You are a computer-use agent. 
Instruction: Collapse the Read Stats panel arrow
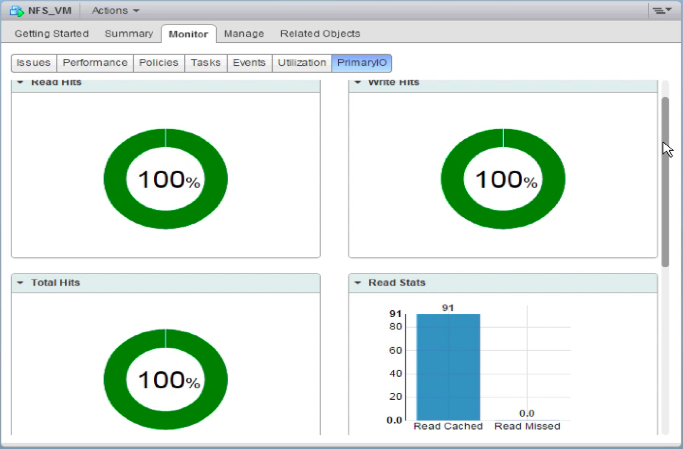point(357,283)
